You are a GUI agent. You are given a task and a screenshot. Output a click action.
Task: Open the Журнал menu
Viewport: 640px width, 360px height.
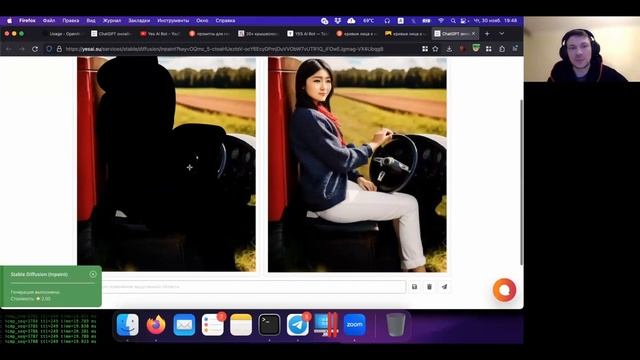(x=112, y=20)
